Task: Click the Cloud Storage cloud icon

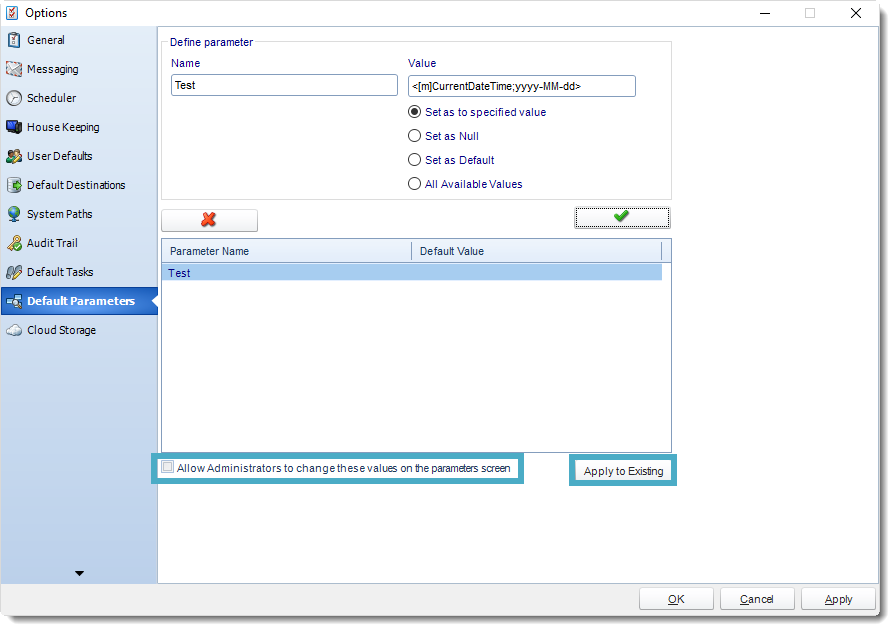Action: tap(14, 330)
